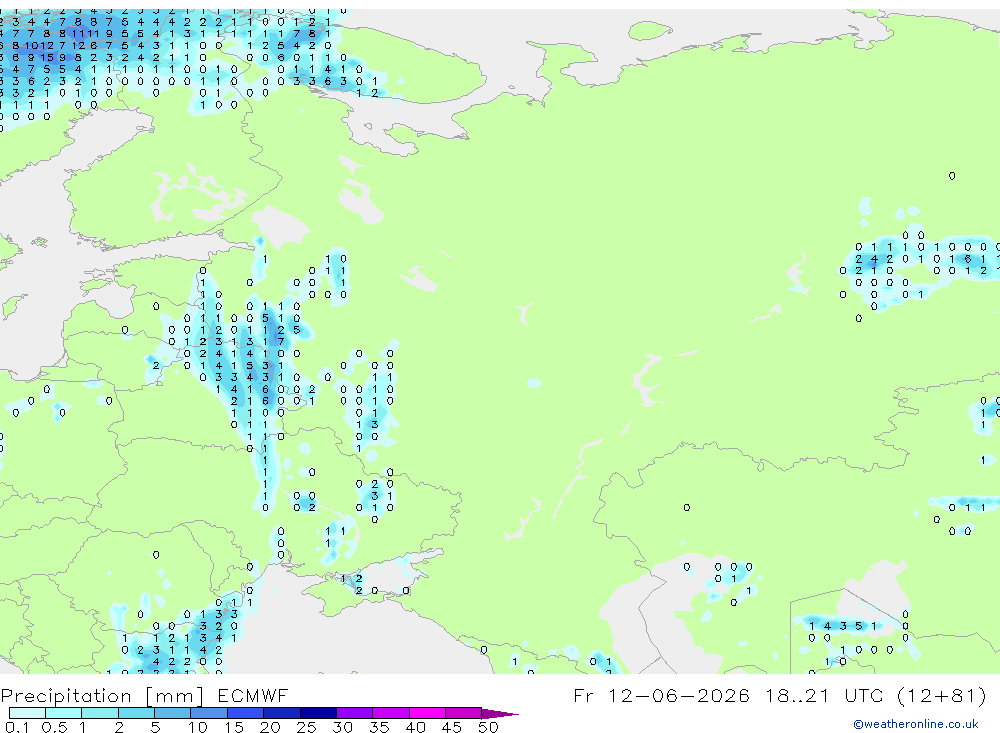
Task: Pick the 25–30 mm legend swatch
Action: pyautogui.click(x=318, y=713)
